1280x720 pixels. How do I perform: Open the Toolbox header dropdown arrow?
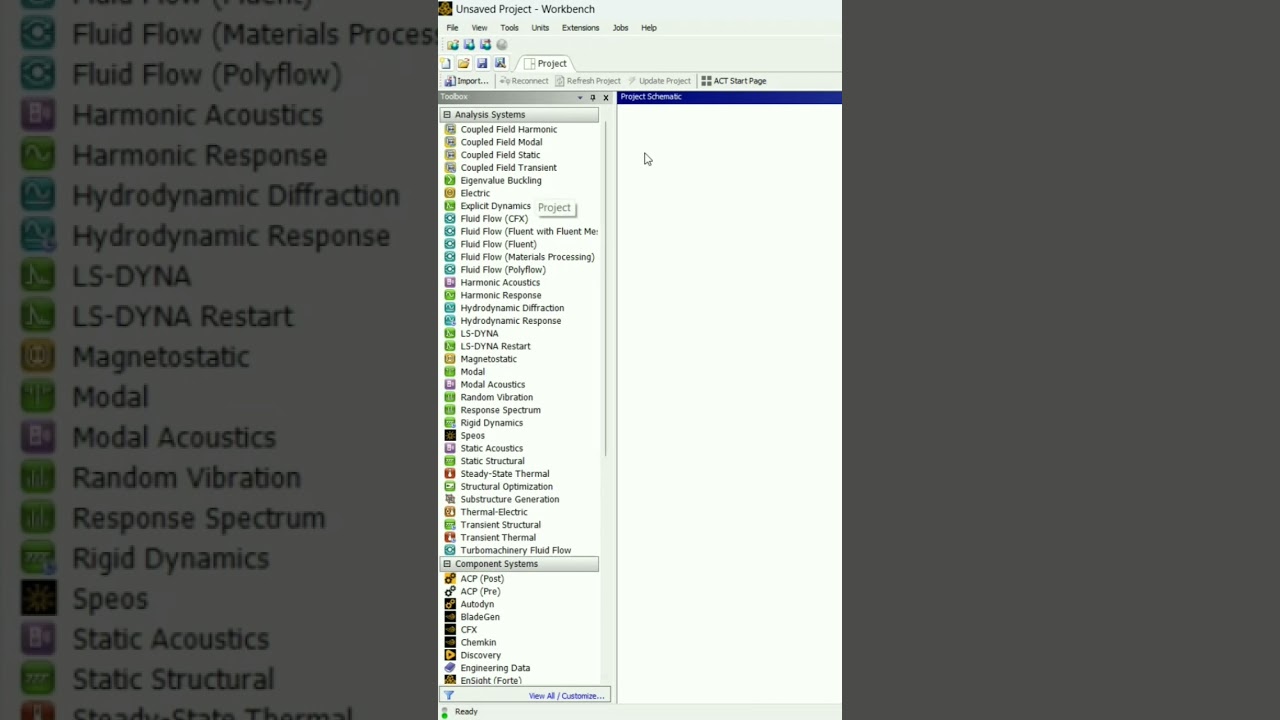tap(580, 98)
